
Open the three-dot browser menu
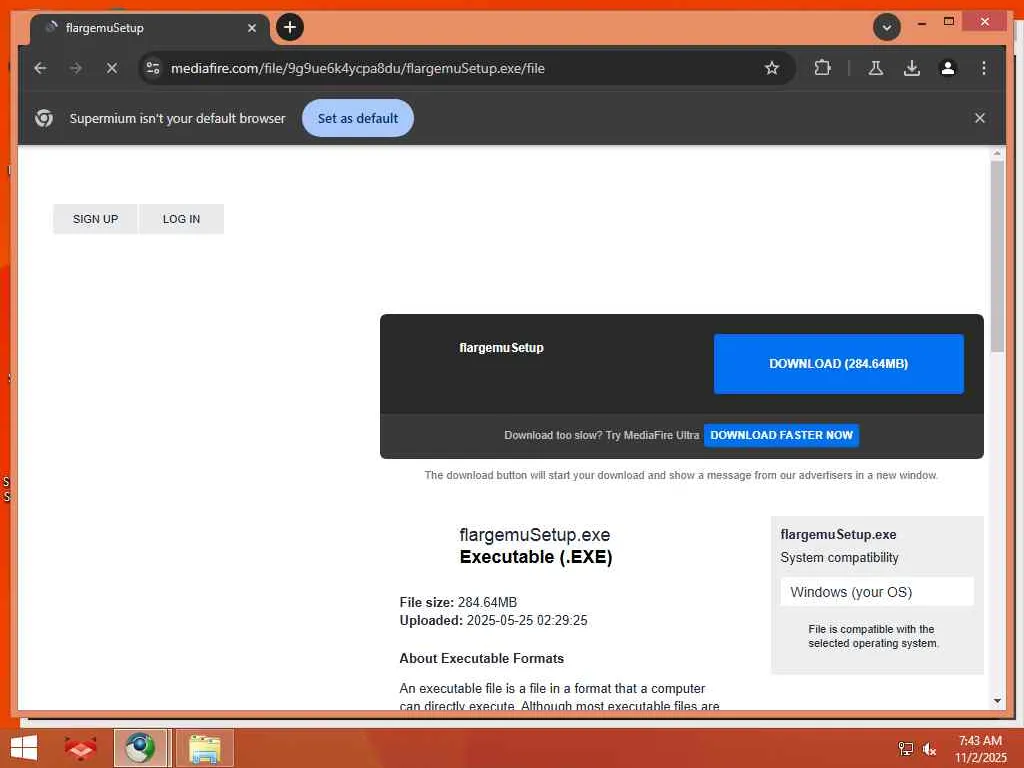(984, 68)
